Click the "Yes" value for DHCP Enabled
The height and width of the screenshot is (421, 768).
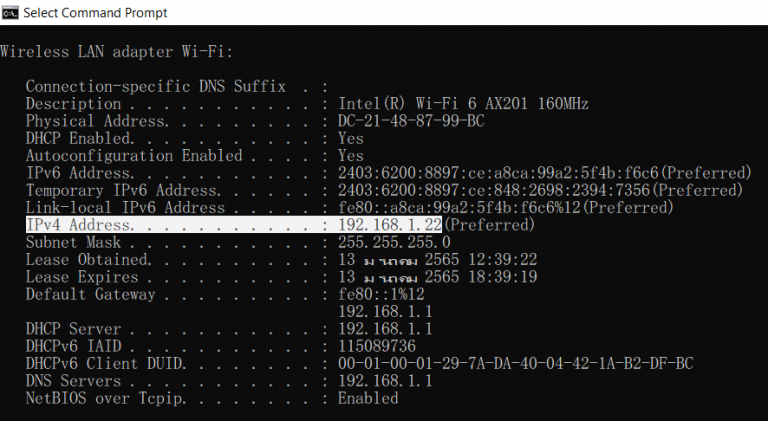351,138
